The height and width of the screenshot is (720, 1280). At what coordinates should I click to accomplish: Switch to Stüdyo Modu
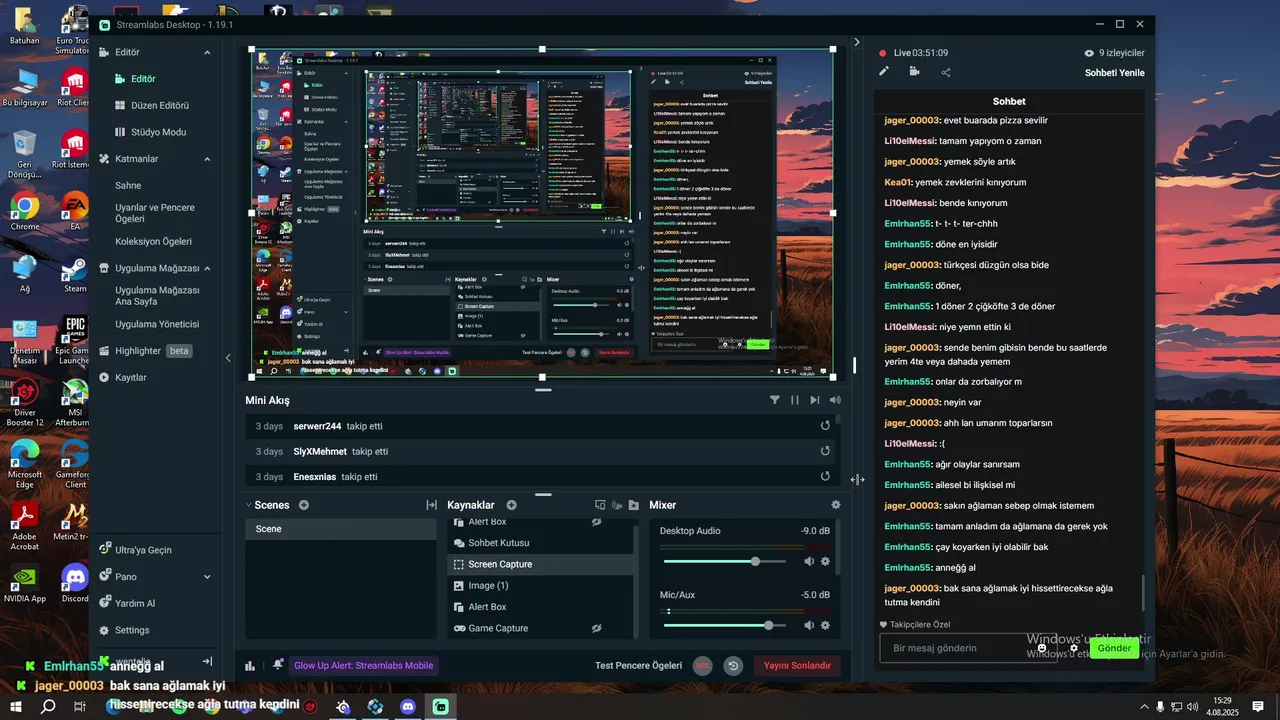pyautogui.click(x=149, y=132)
